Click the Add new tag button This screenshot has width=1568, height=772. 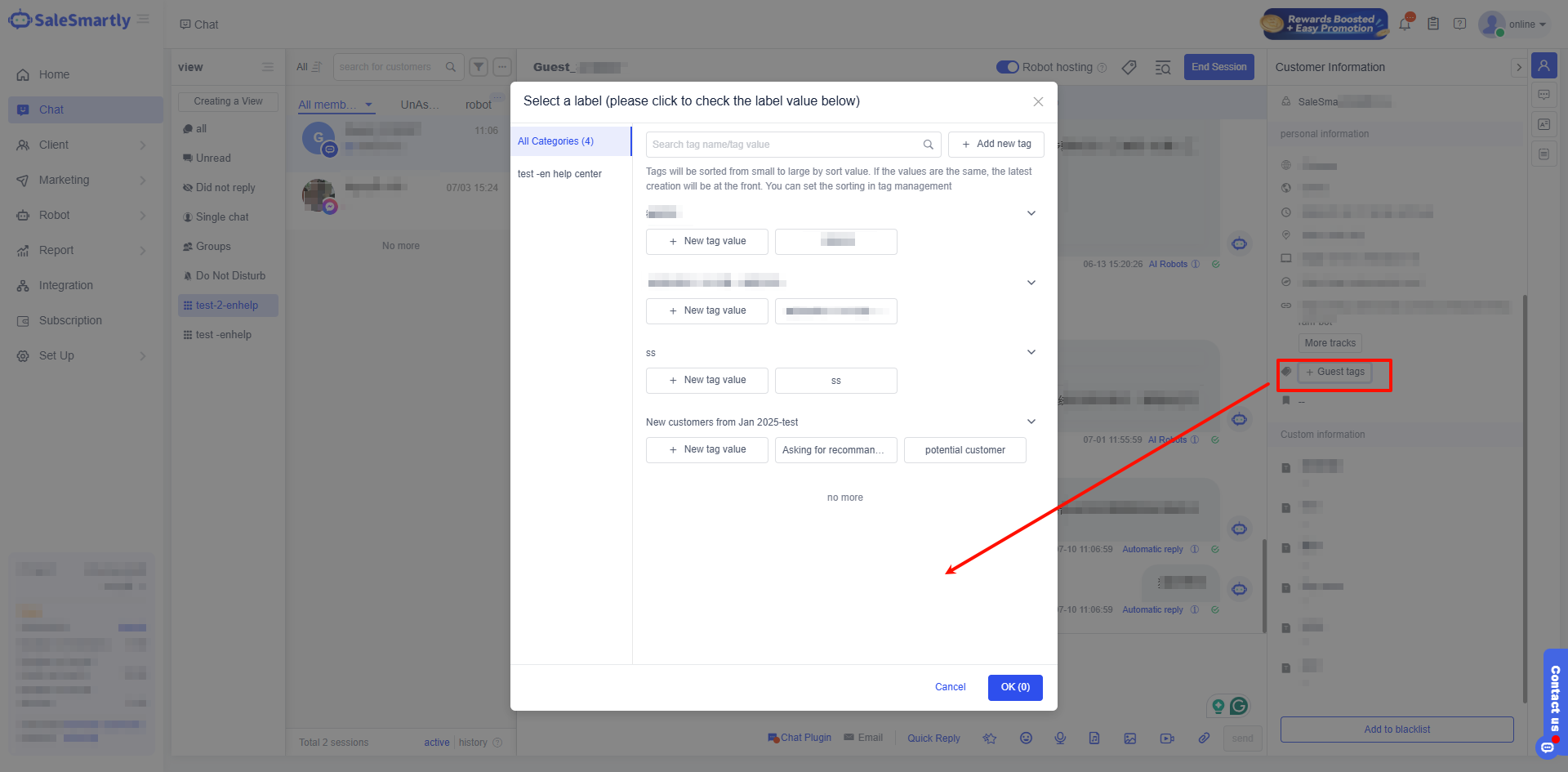click(996, 144)
